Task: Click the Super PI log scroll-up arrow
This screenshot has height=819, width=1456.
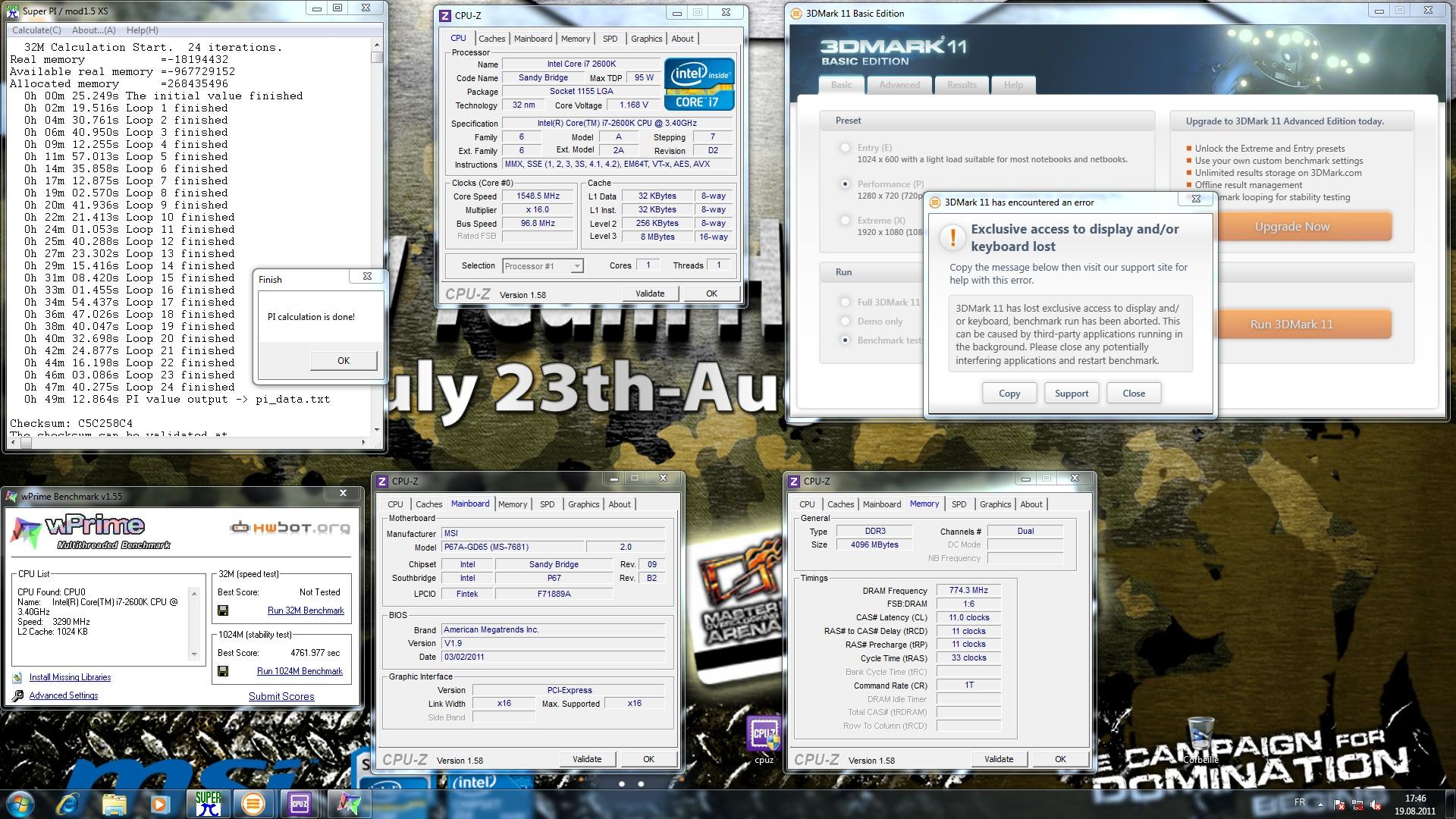Action: click(x=376, y=46)
